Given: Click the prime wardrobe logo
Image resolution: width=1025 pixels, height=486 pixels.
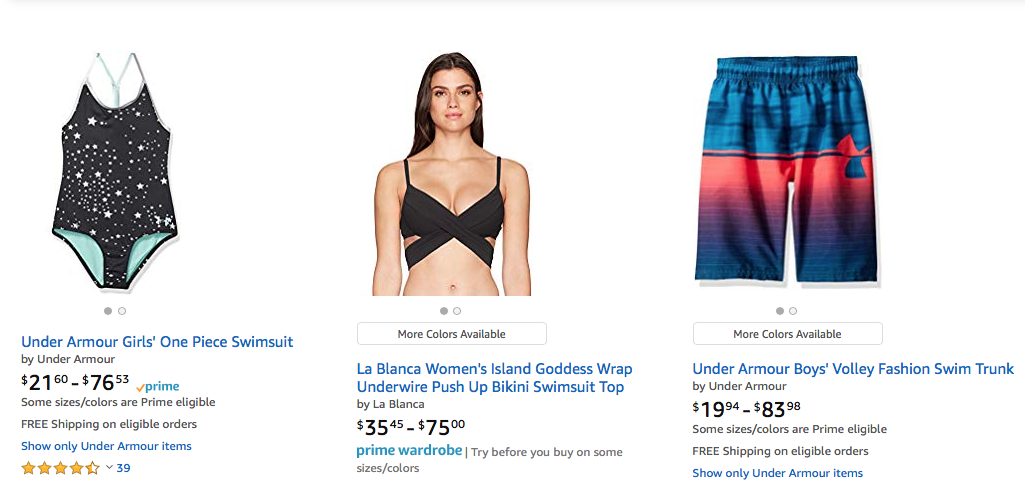Looking at the screenshot, I should 409,451.
